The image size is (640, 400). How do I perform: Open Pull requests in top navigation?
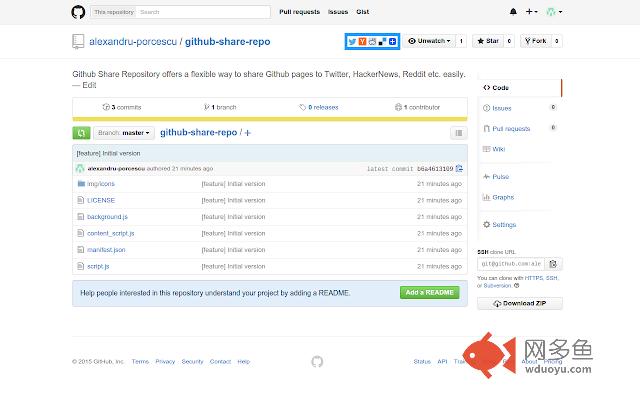click(x=300, y=12)
